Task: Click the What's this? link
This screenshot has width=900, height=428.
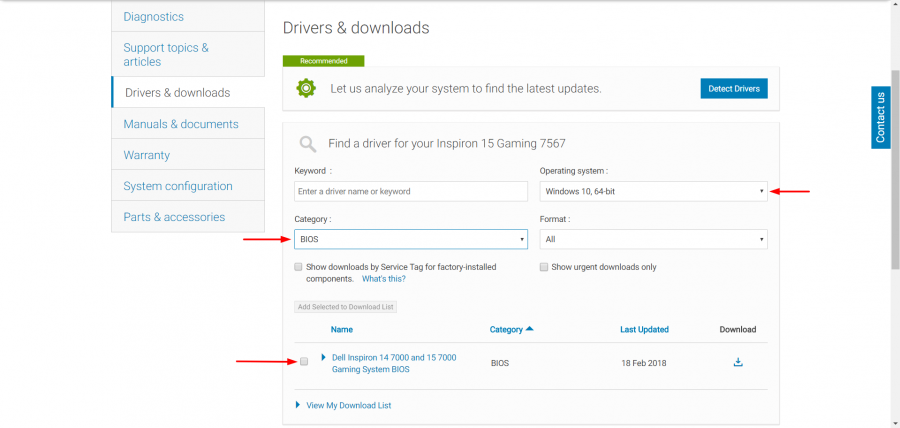Action: pyautogui.click(x=384, y=279)
